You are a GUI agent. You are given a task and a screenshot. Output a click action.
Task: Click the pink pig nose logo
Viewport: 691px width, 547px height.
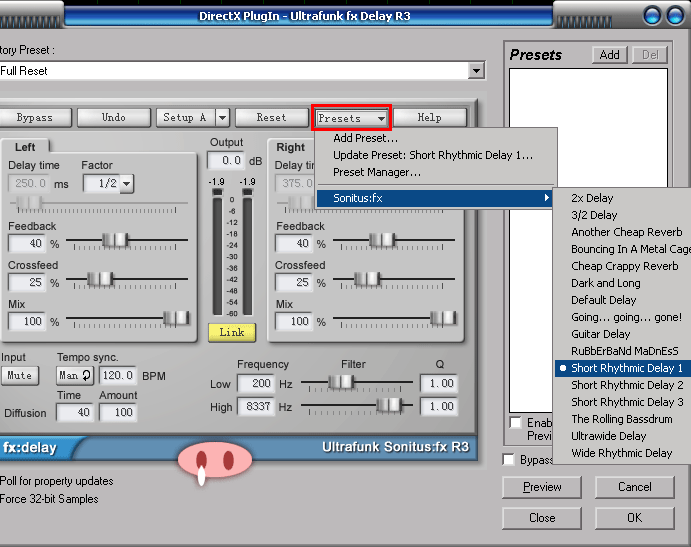215,461
